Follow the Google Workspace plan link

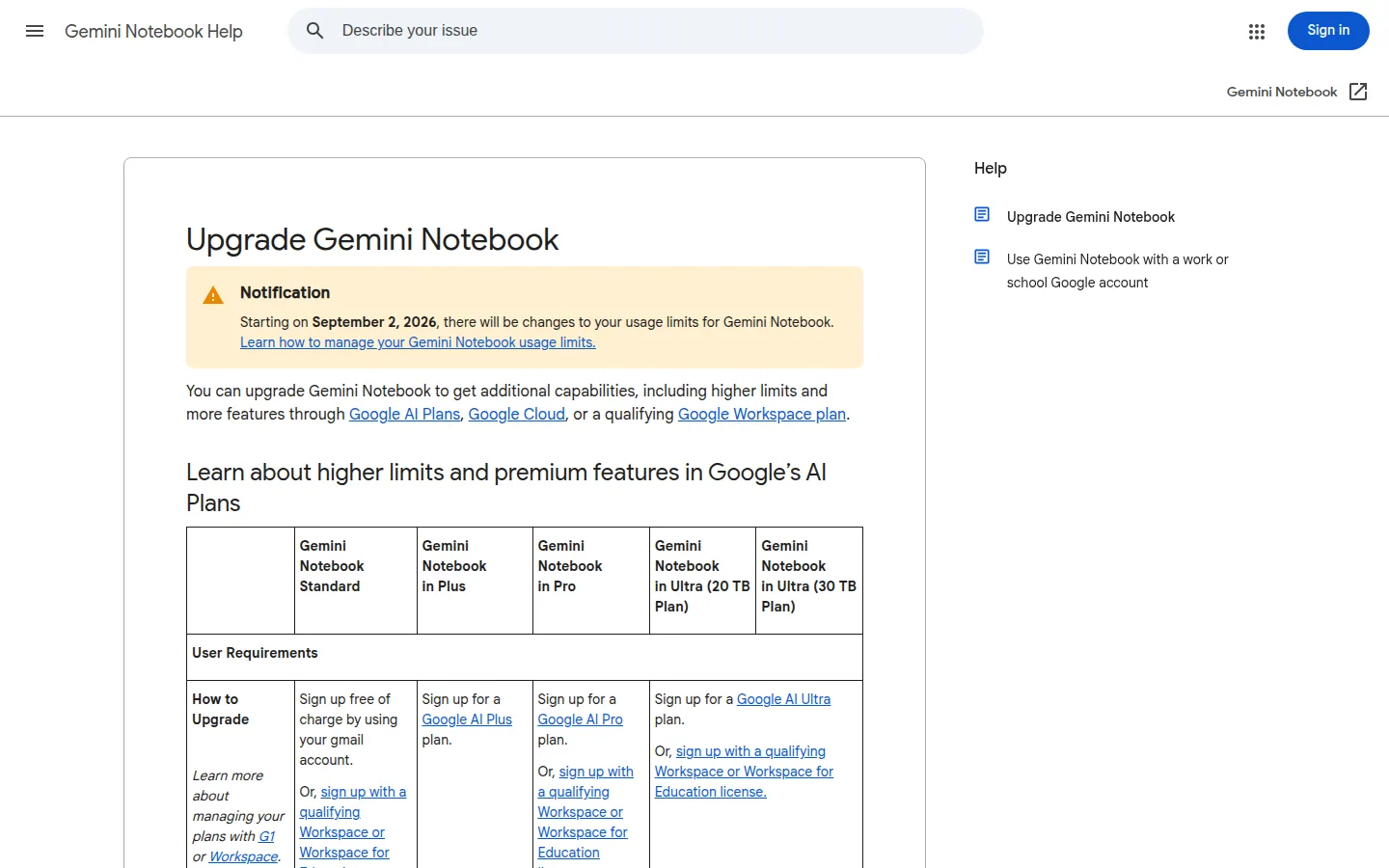(x=762, y=414)
